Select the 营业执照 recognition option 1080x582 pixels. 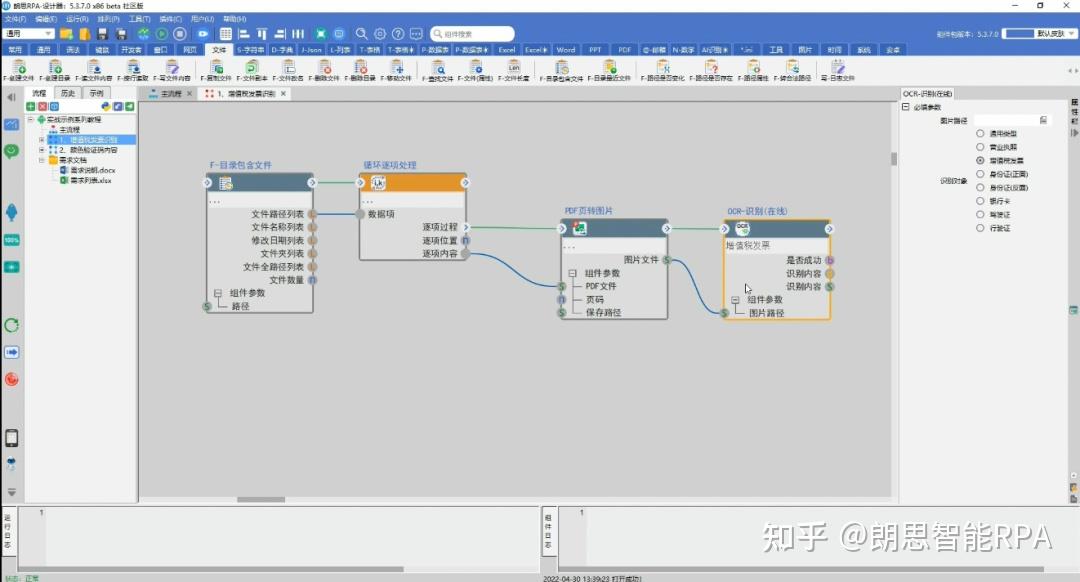coord(982,146)
